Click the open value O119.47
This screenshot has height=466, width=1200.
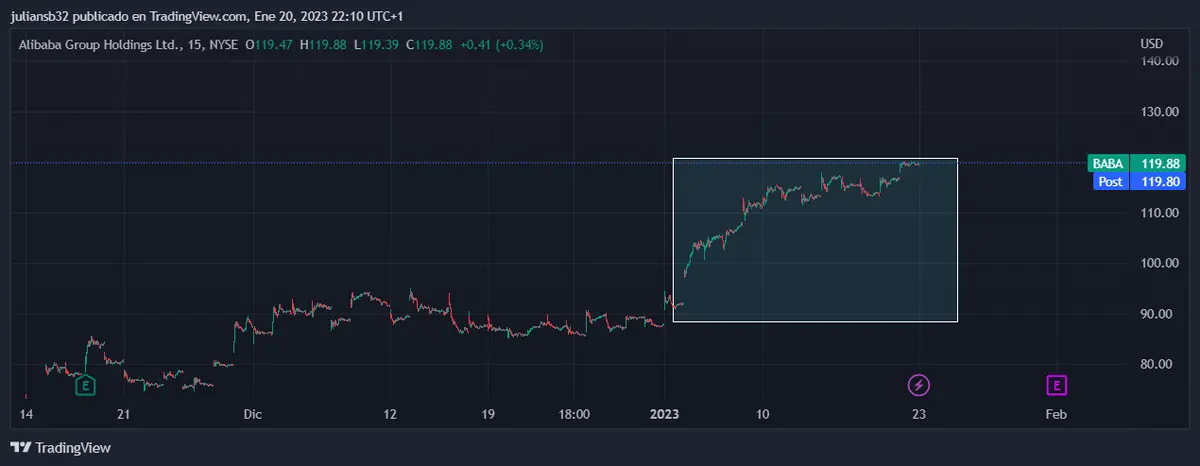tap(270, 45)
